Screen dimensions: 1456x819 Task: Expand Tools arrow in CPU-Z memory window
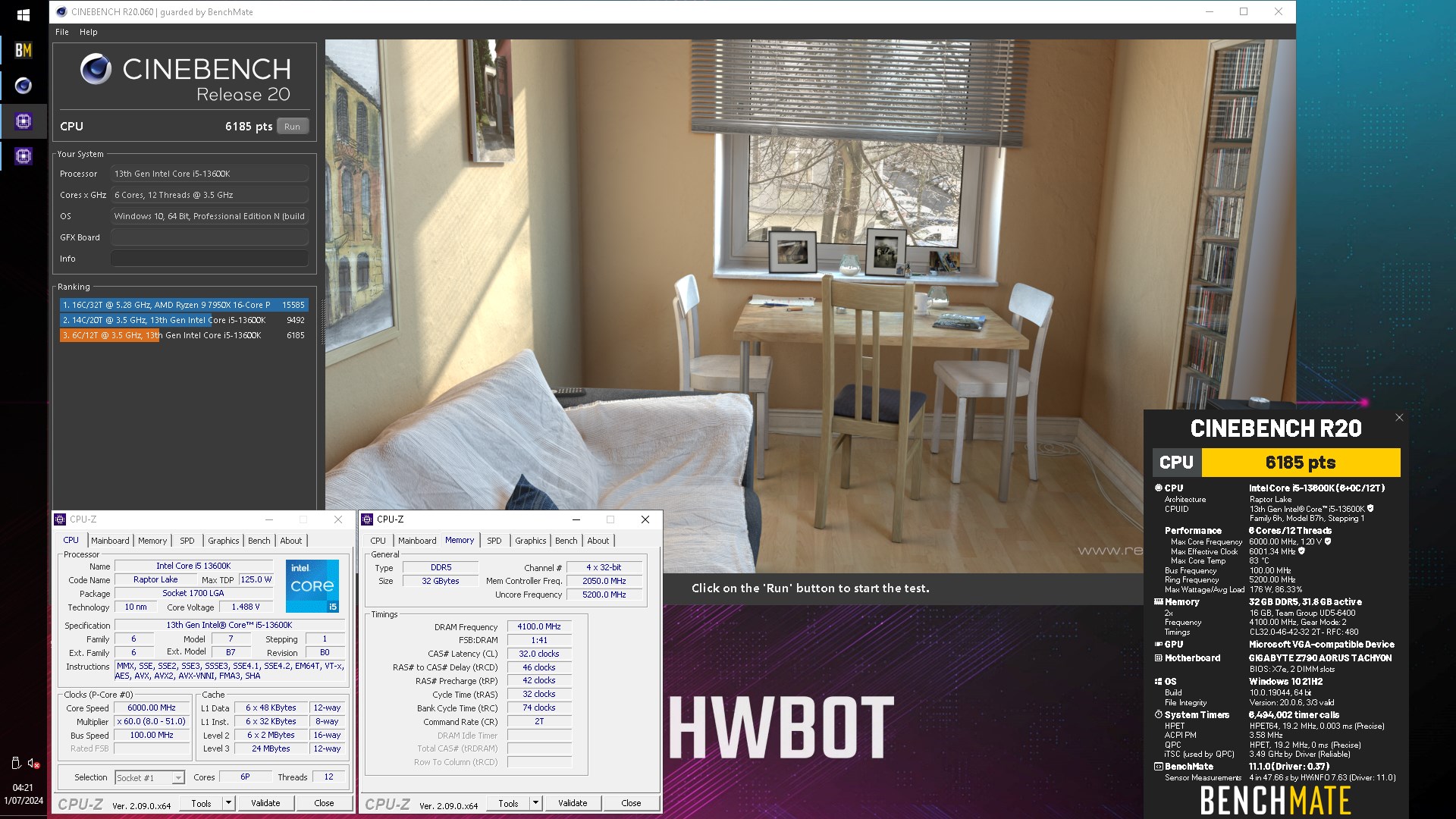pyautogui.click(x=535, y=803)
